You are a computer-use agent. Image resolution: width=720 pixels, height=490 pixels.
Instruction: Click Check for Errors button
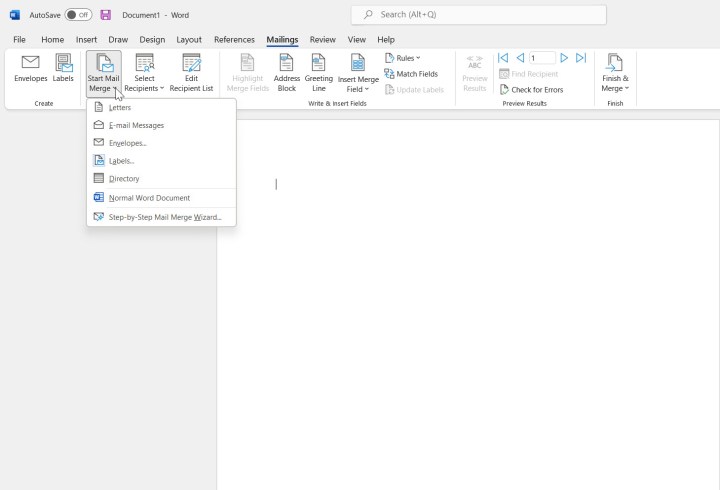[536, 89]
